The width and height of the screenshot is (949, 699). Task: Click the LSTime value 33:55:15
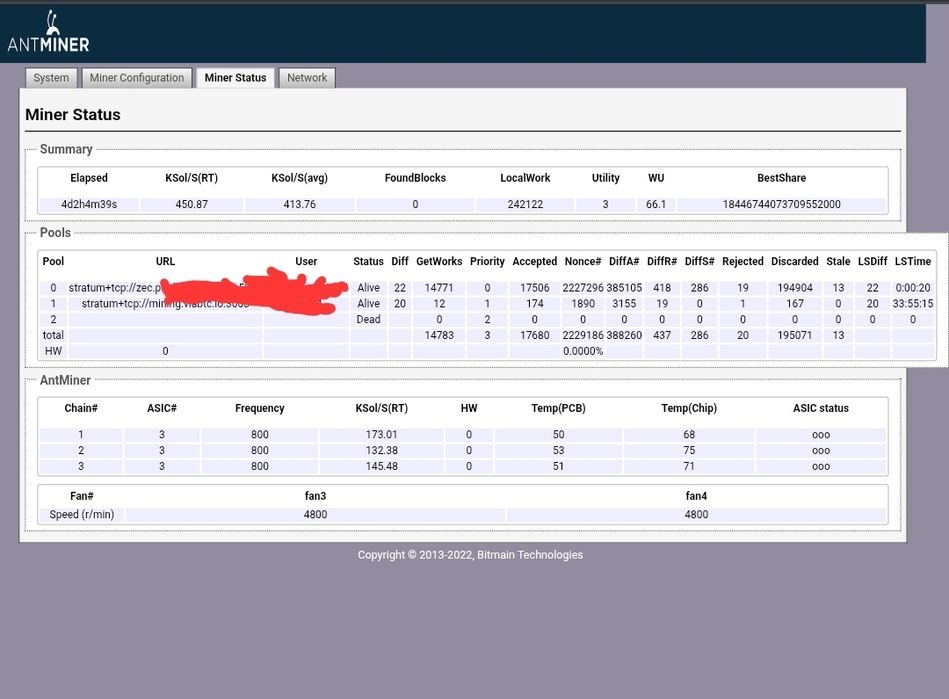[912, 304]
